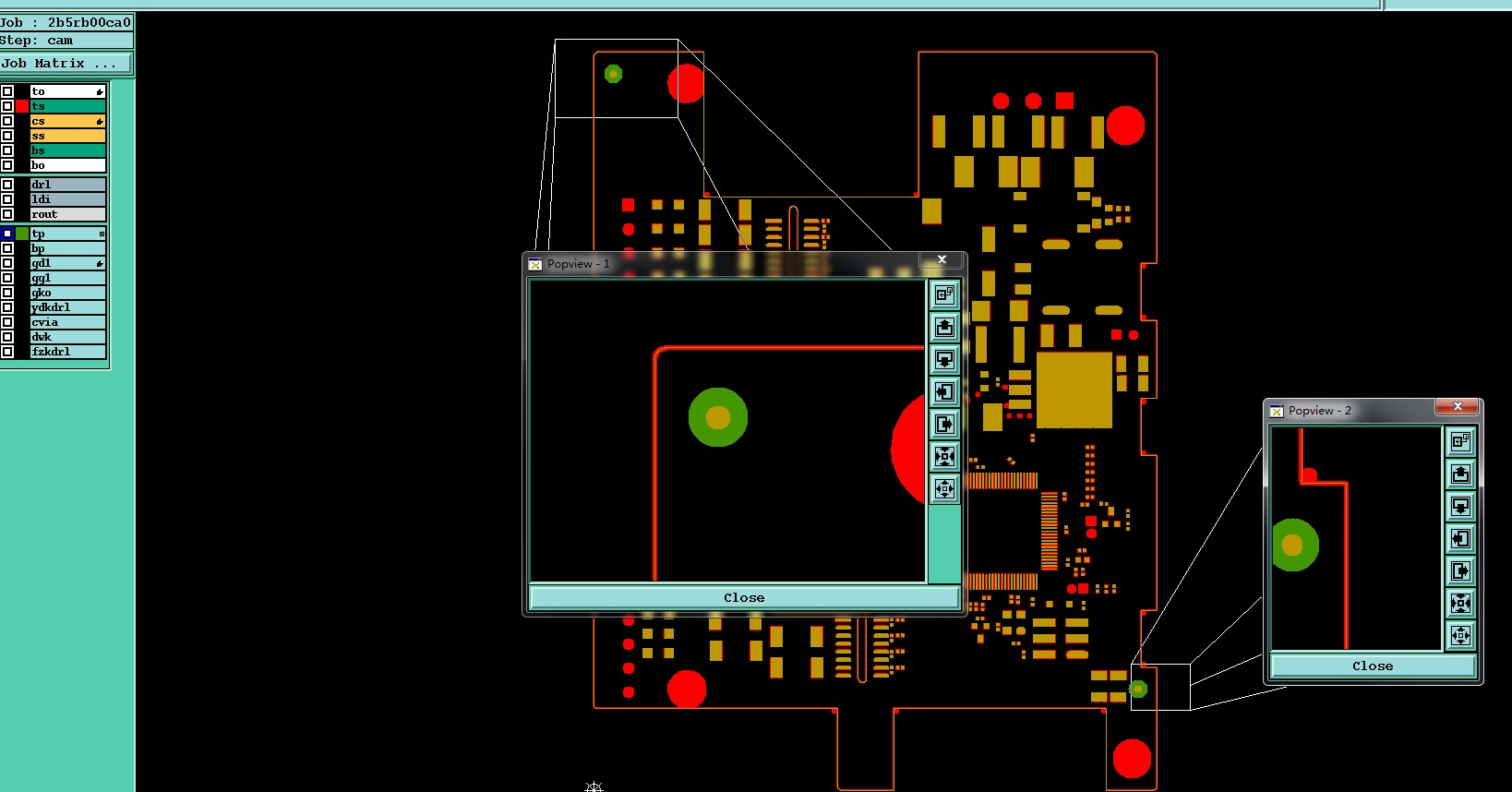Click the red color swatch of layer ts
The image size is (1512, 792).
click(x=22, y=106)
